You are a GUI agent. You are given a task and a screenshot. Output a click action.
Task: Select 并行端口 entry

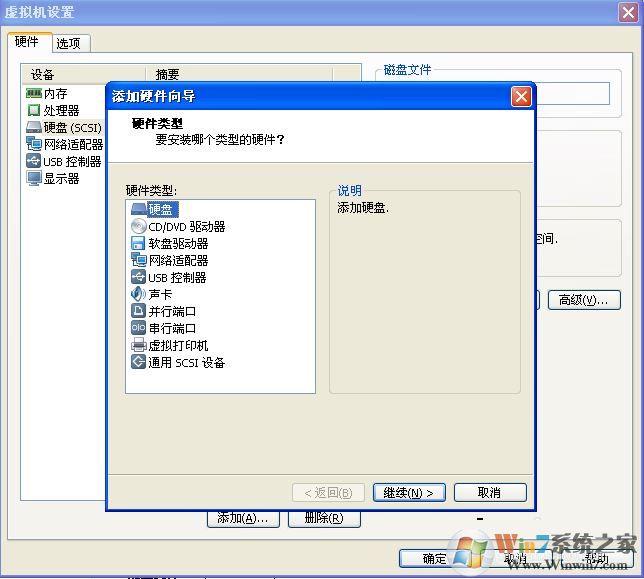pyautogui.click(x=172, y=311)
